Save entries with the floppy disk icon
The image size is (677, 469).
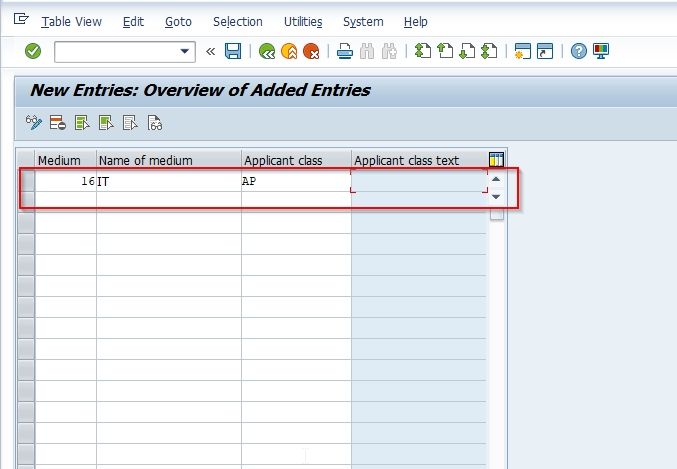click(x=233, y=51)
